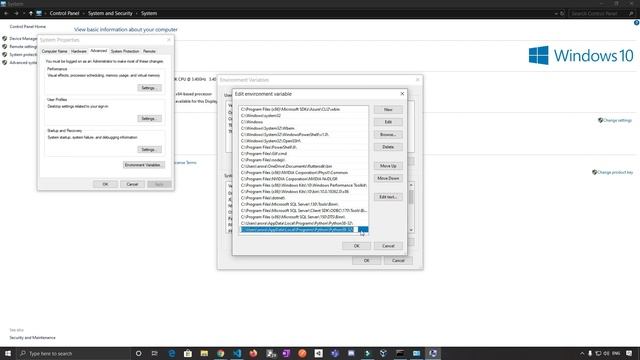Click Delete in Edit environment variable dialog
The width and height of the screenshot is (640, 360).
(388, 147)
